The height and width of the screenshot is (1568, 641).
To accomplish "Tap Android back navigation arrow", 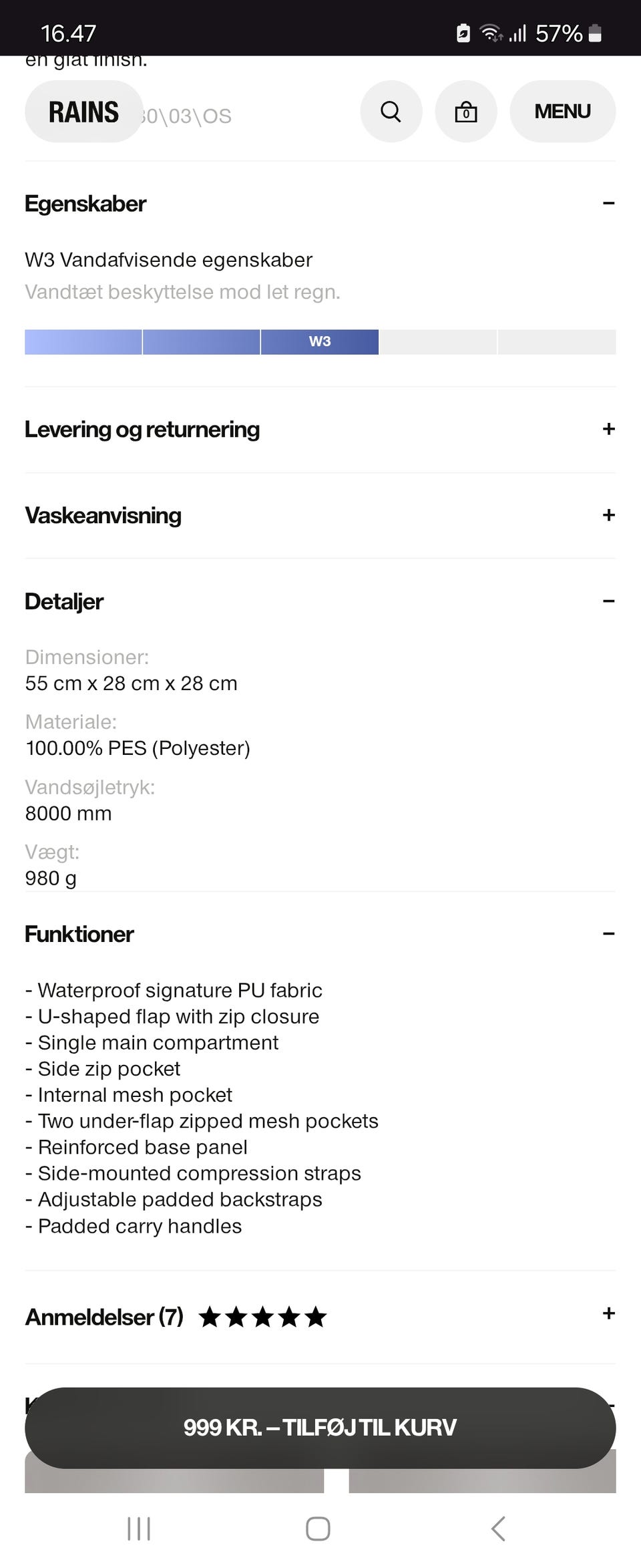I will [498, 1528].
